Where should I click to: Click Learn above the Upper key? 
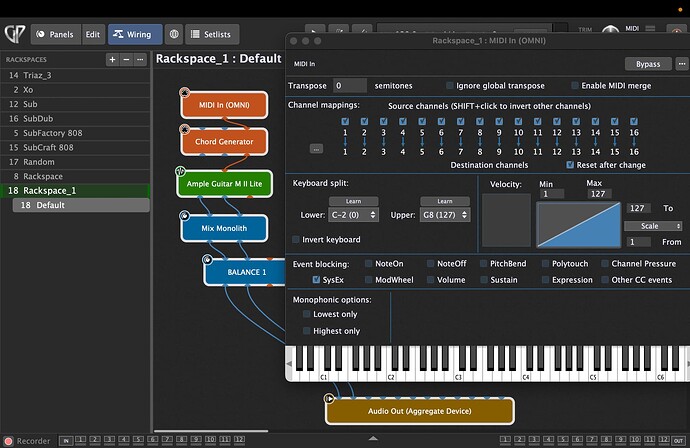(x=445, y=201)
